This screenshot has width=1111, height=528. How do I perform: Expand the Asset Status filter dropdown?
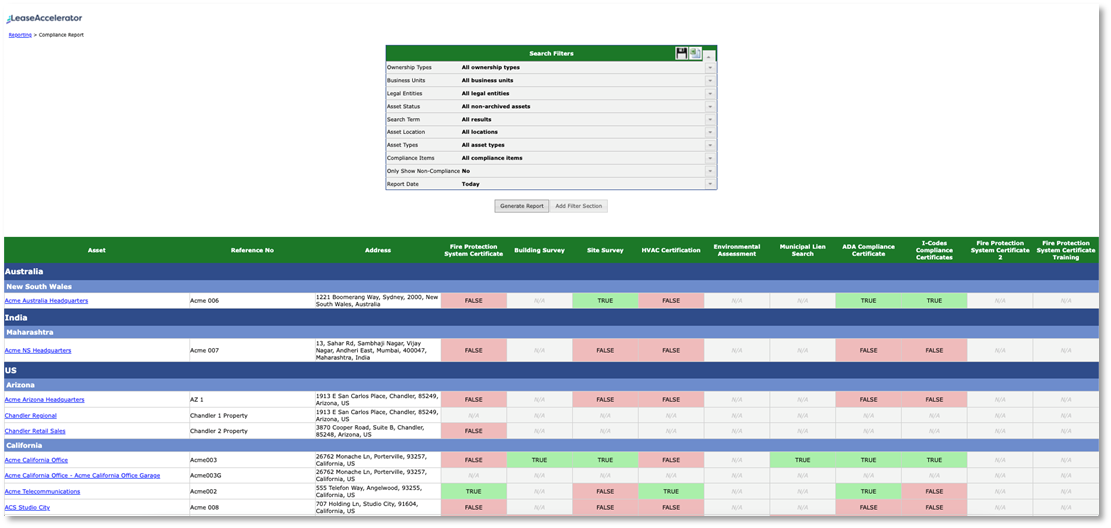(x=710, y=106)
